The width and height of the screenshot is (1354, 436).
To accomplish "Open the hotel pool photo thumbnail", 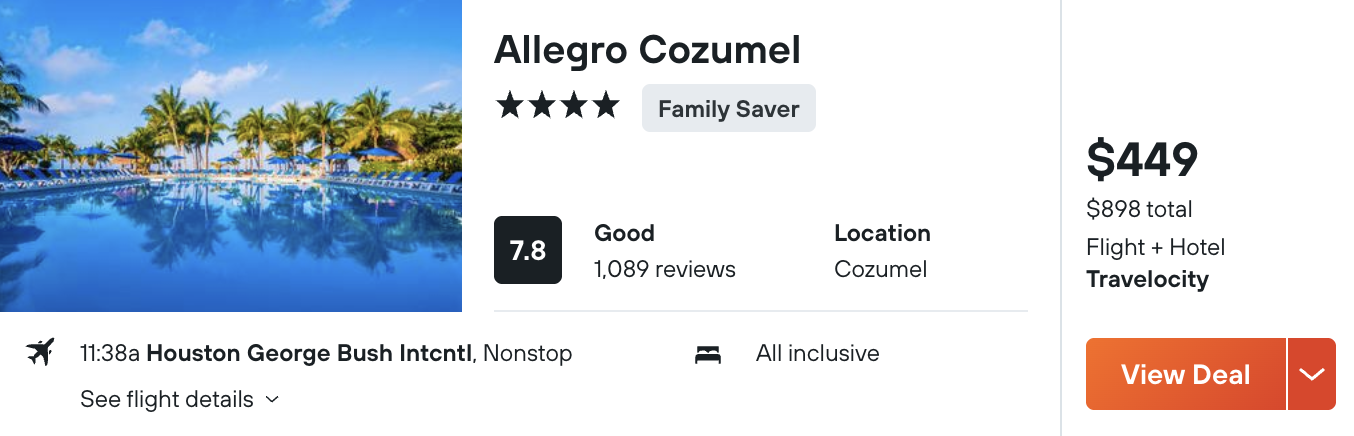I will pyautogui.click(x=231, y=156).
